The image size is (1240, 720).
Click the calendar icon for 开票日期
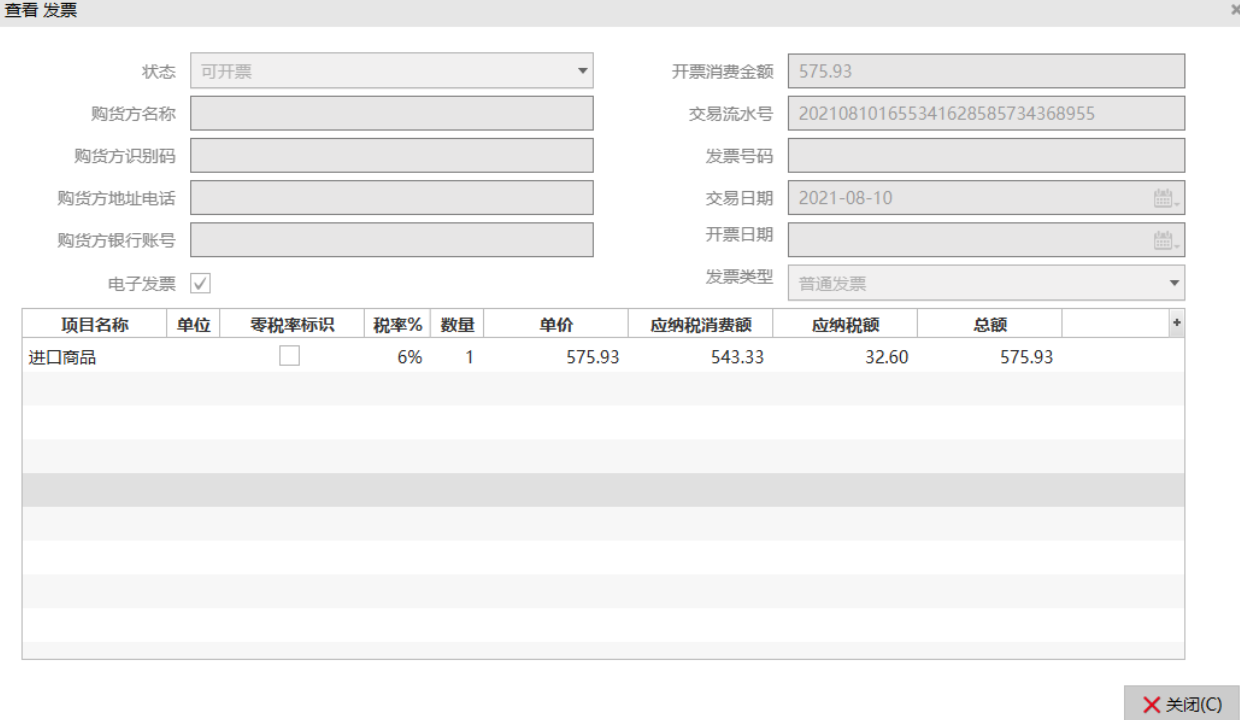(x=1165, y=240)
